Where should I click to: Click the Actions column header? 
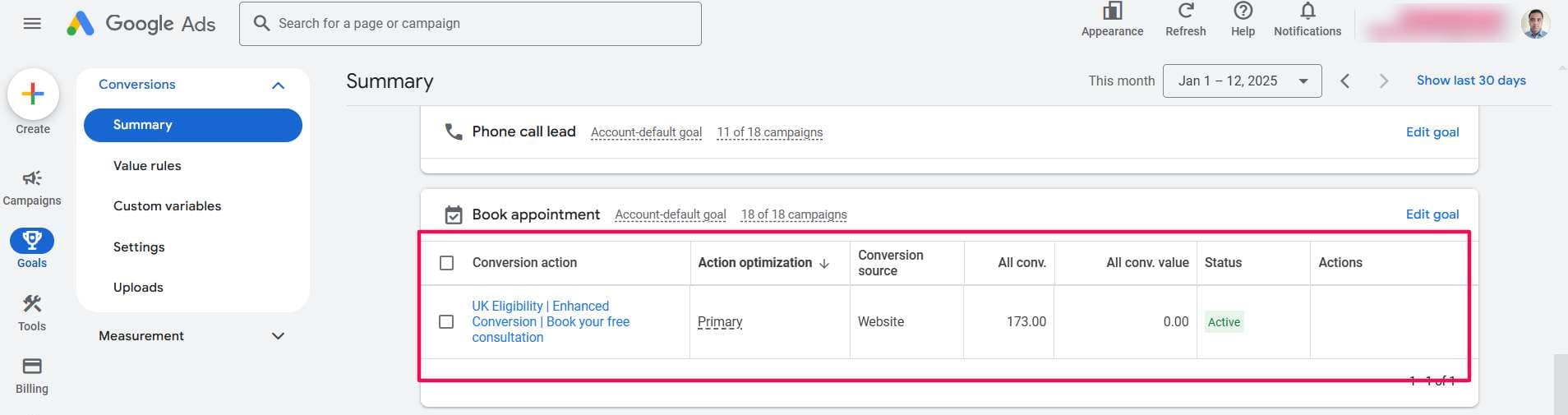click(1340, 263)
